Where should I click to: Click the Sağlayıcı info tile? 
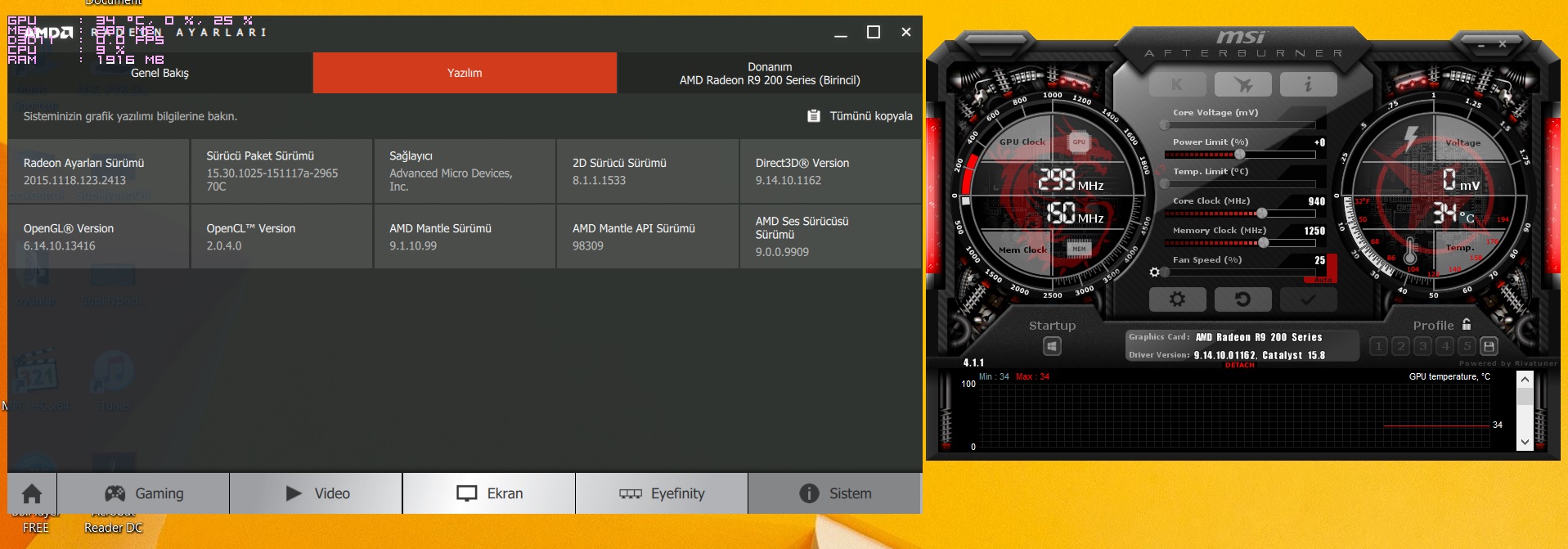[465, 171]
